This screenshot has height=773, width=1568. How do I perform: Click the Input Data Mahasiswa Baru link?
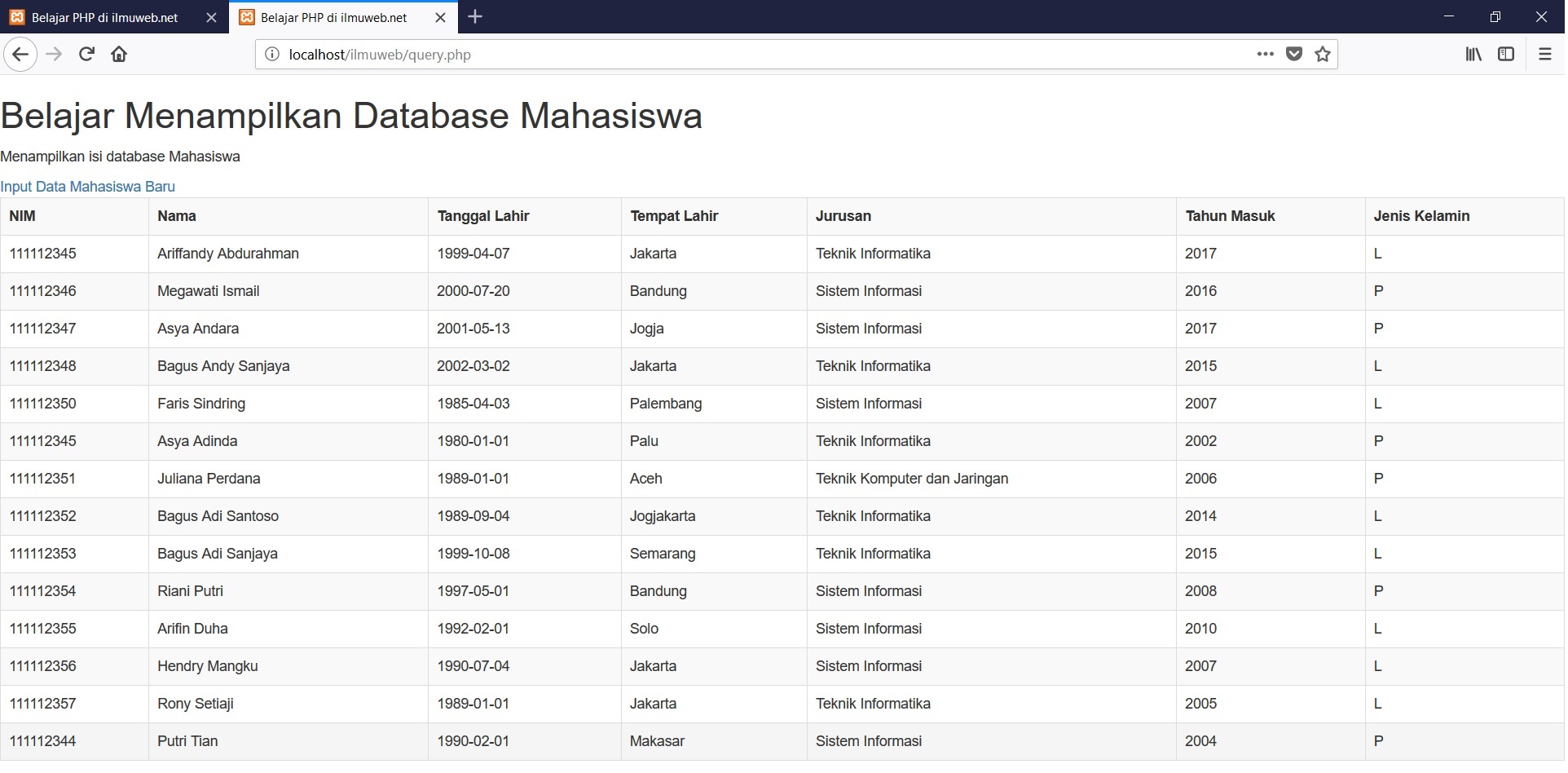point(88,187)
